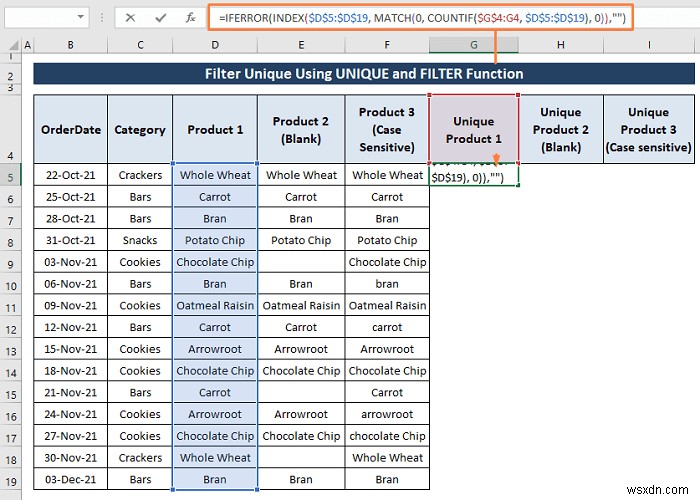Select column E header

tap(301, 45)
